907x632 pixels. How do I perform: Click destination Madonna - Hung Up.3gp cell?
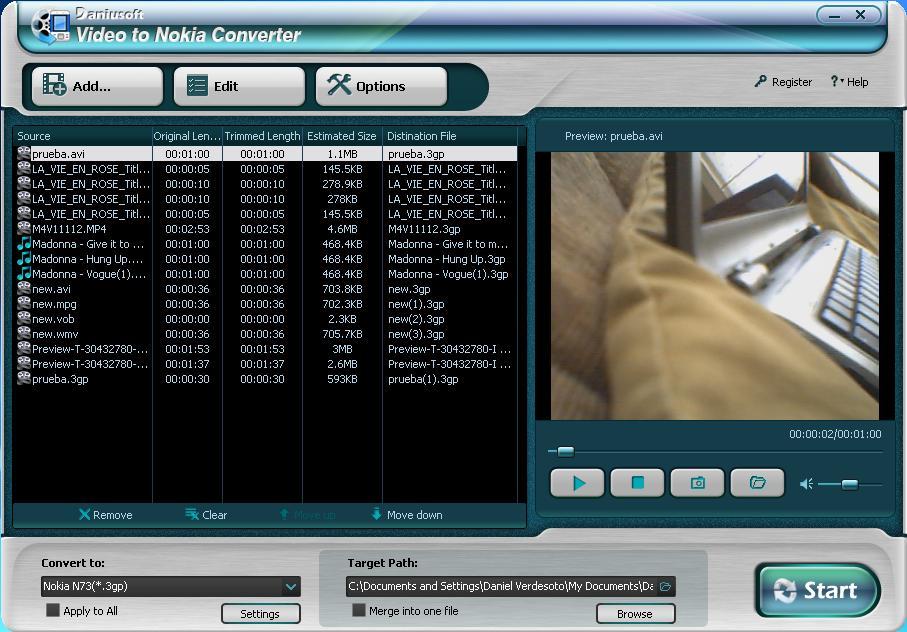(447, 259)
